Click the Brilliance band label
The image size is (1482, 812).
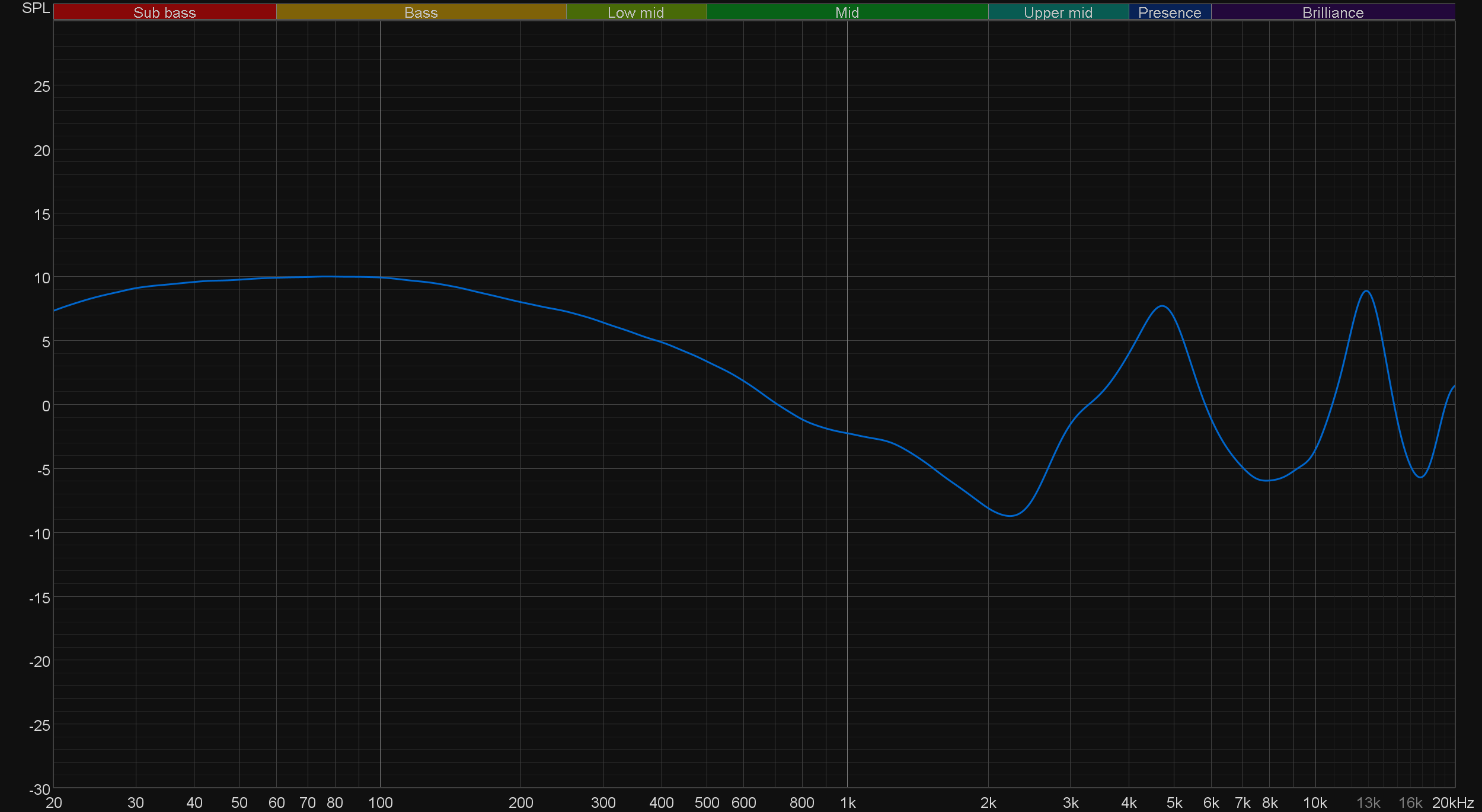pos(1333,12)
